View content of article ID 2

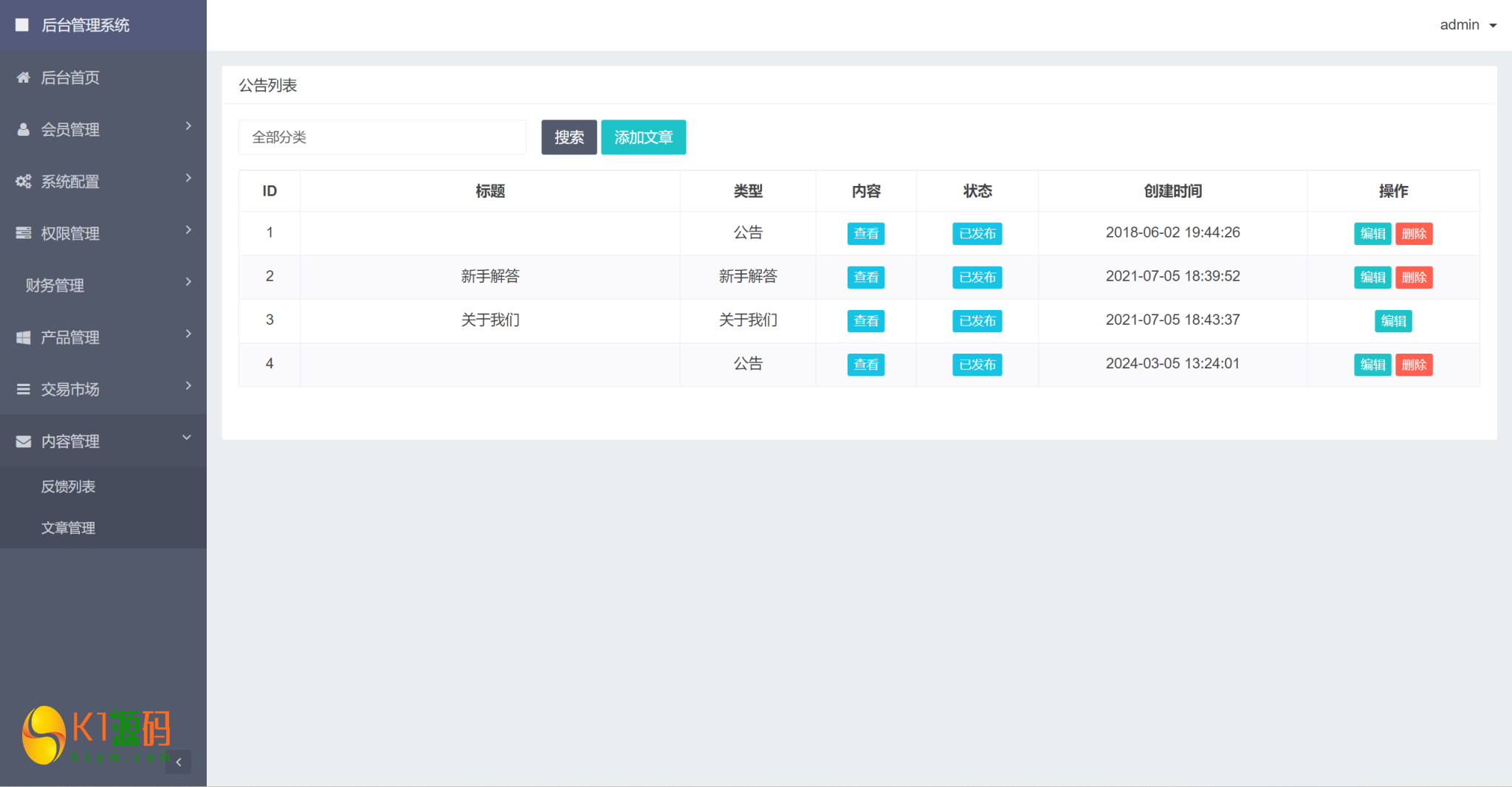tap(865, 278)
